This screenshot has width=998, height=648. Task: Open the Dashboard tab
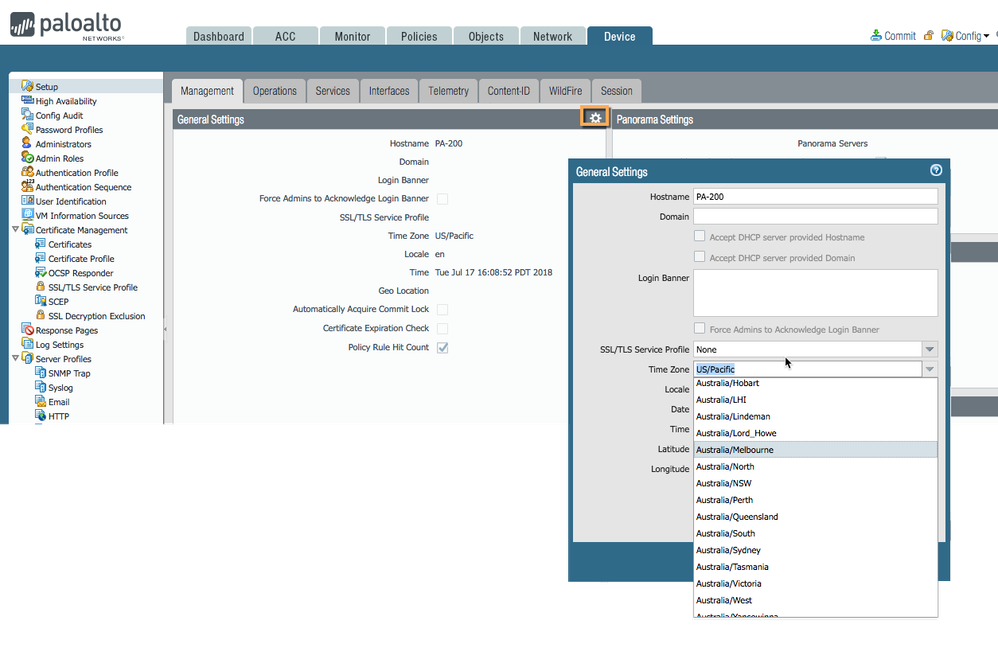click(x=218, y=36)
